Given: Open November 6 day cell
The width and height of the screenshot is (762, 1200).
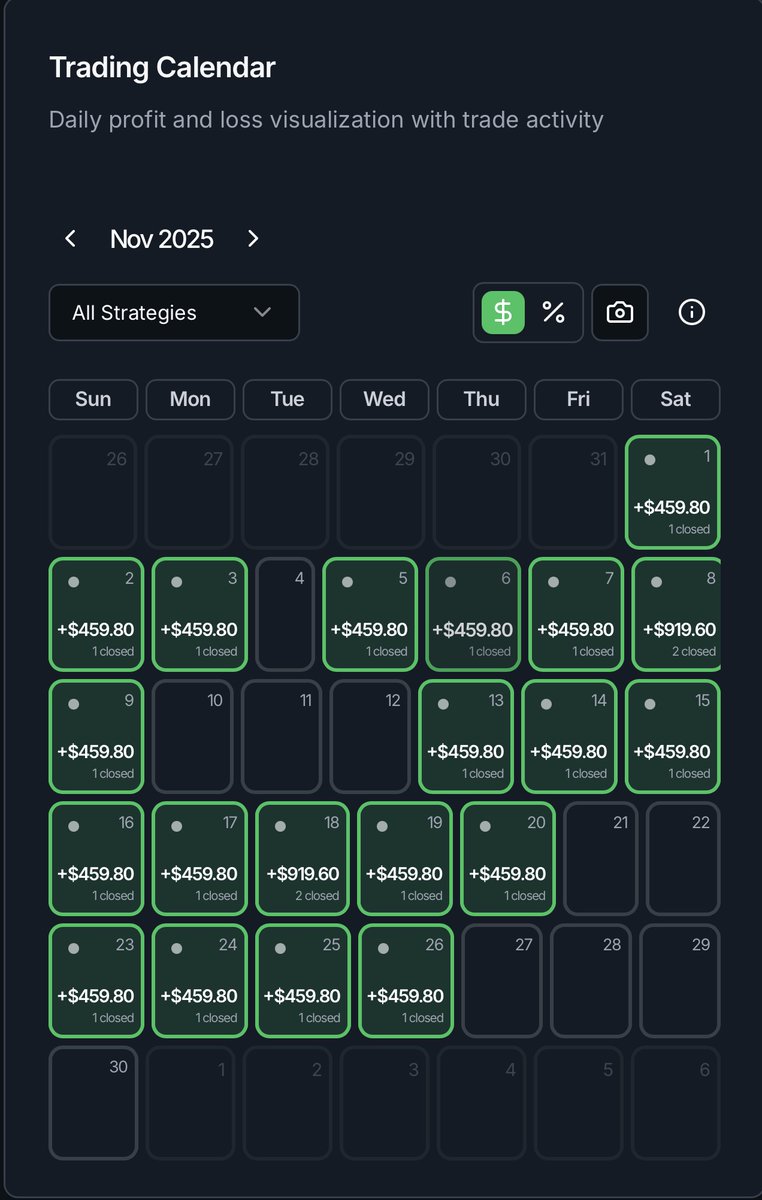Looking at the screenshot, I should pos(473,614).
